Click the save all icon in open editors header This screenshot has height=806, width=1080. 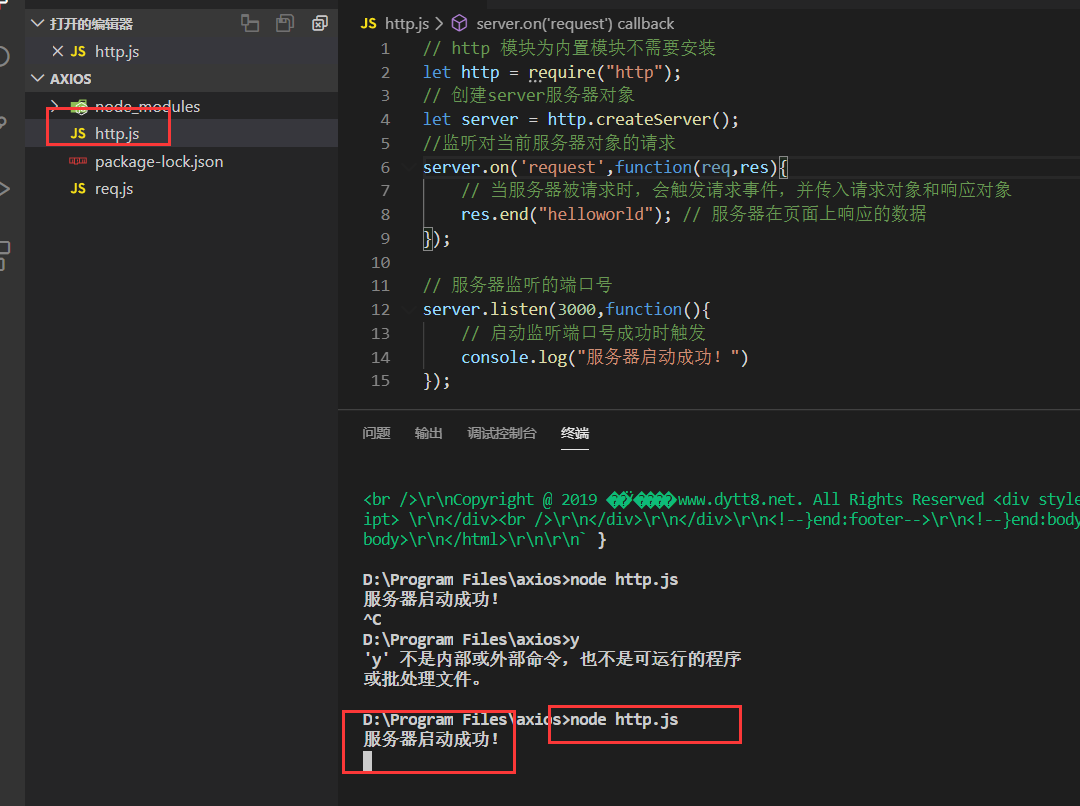pos(284,23)
